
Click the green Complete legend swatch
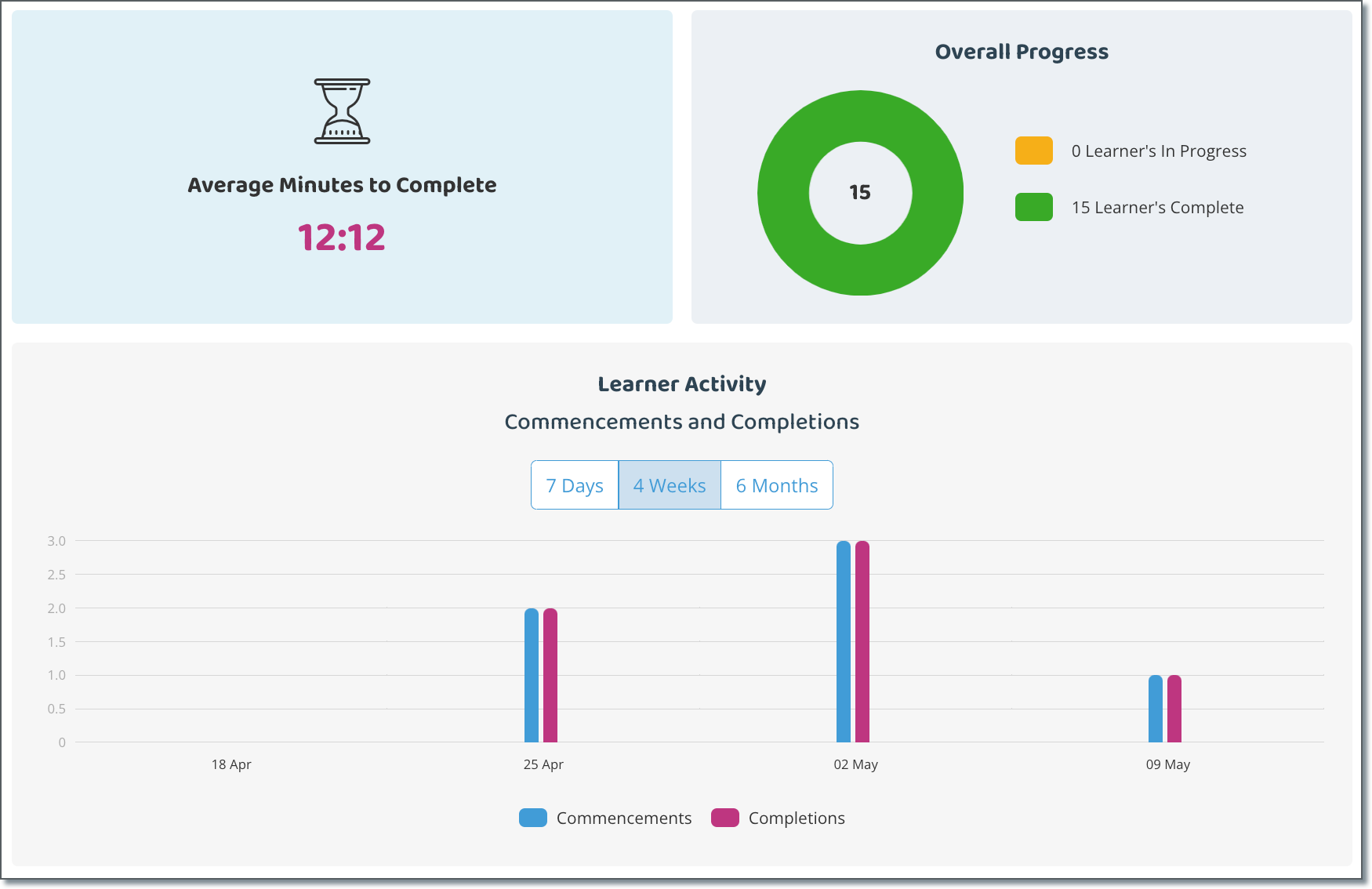[x=1033, y=207]
